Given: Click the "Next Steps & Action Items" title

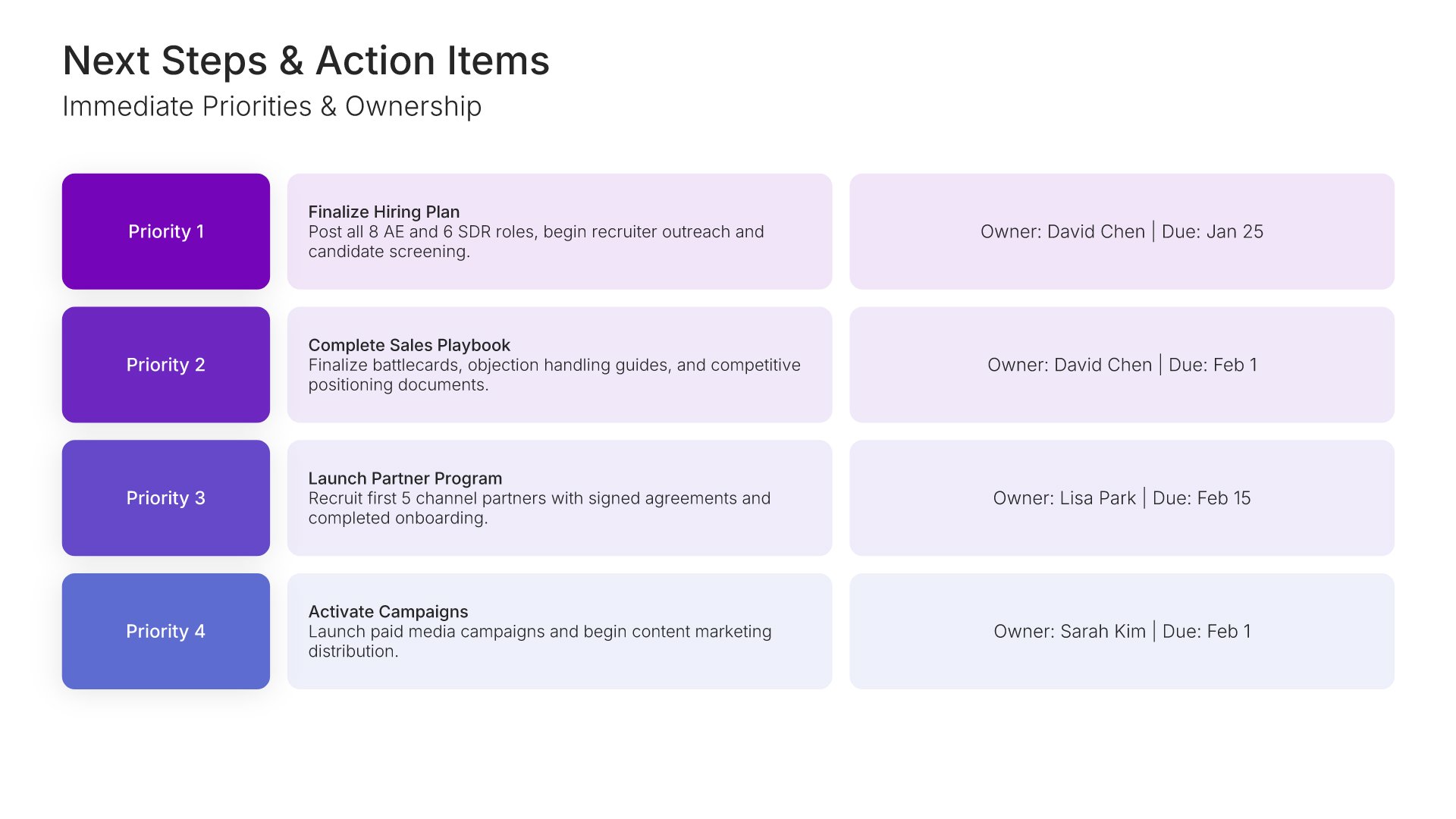Looking at the screenshot, I should (306, 61).
